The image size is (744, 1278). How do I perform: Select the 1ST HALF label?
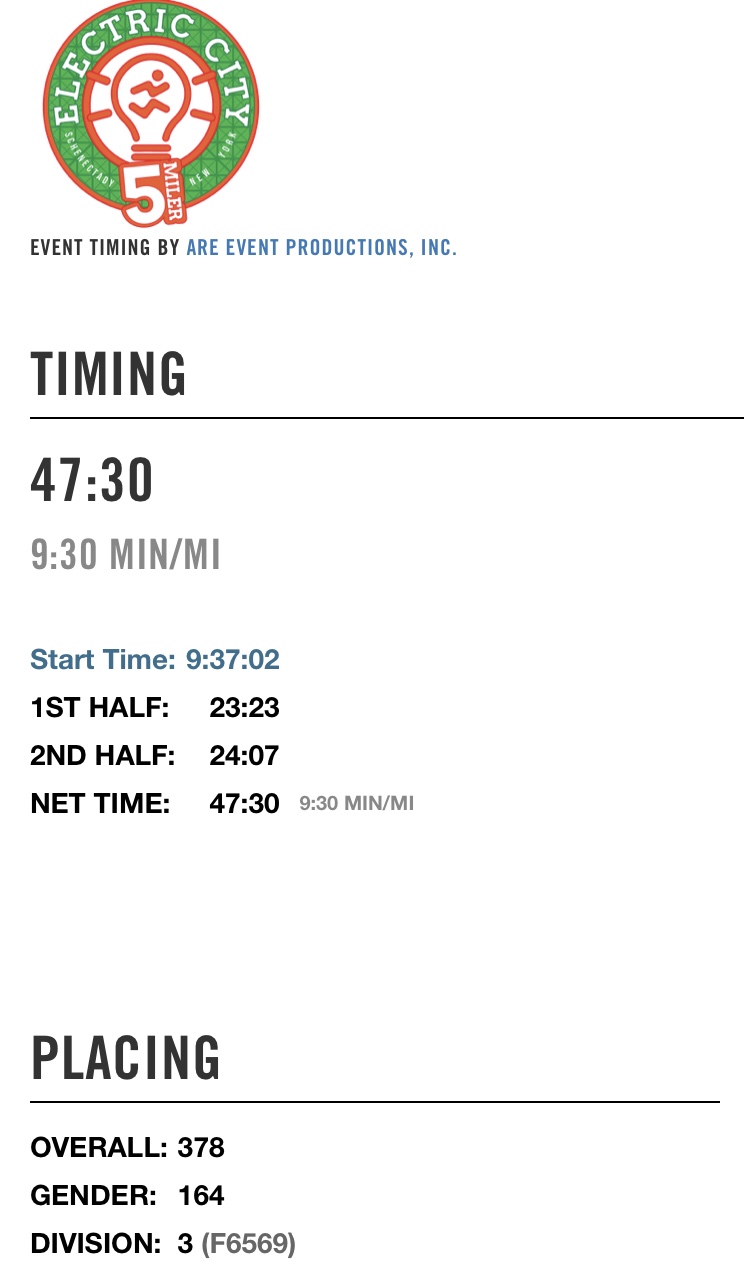coord(100,708)
